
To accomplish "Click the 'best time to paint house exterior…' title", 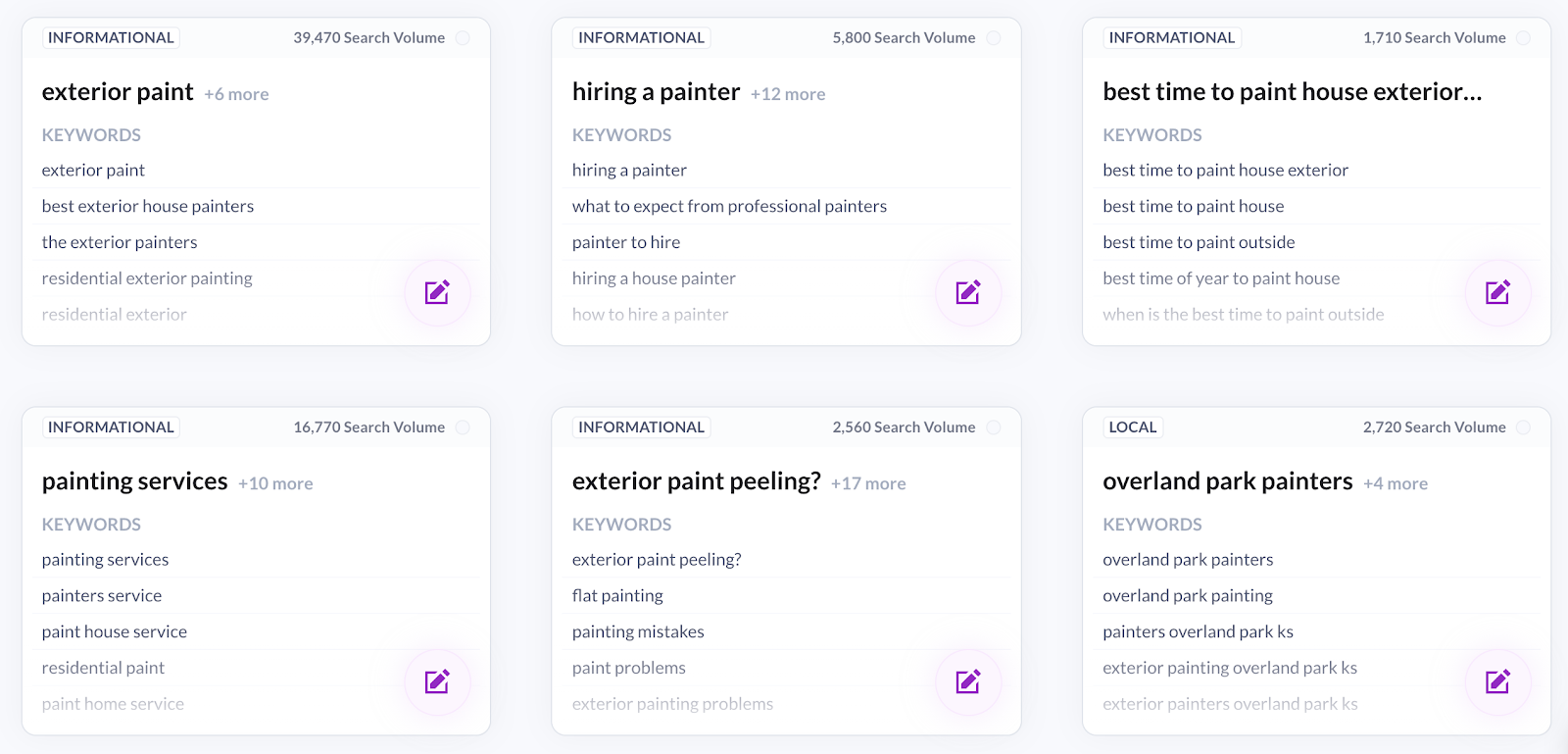I will coord(1292,92).
